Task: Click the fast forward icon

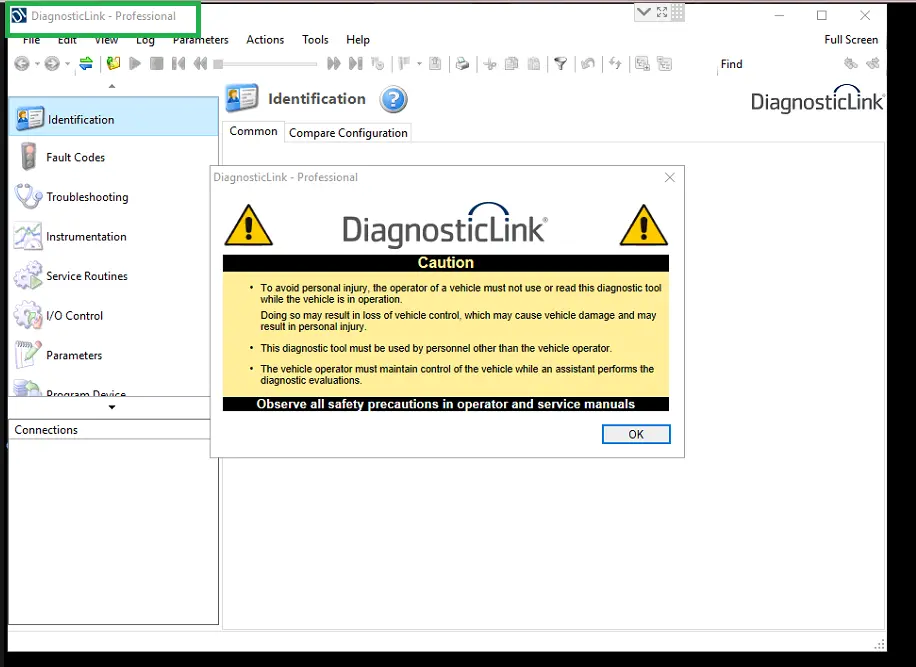Action: (x=334, y=63)
